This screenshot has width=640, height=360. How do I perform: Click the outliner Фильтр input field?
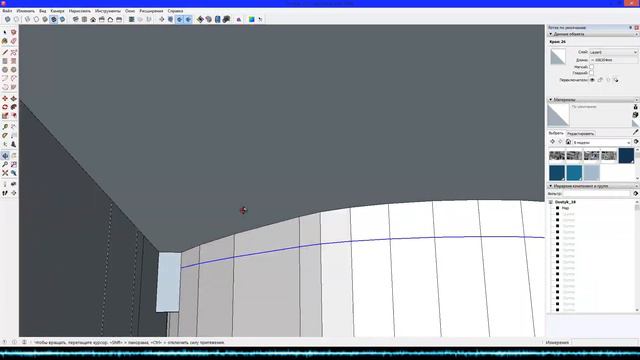(x=596, y=193)
